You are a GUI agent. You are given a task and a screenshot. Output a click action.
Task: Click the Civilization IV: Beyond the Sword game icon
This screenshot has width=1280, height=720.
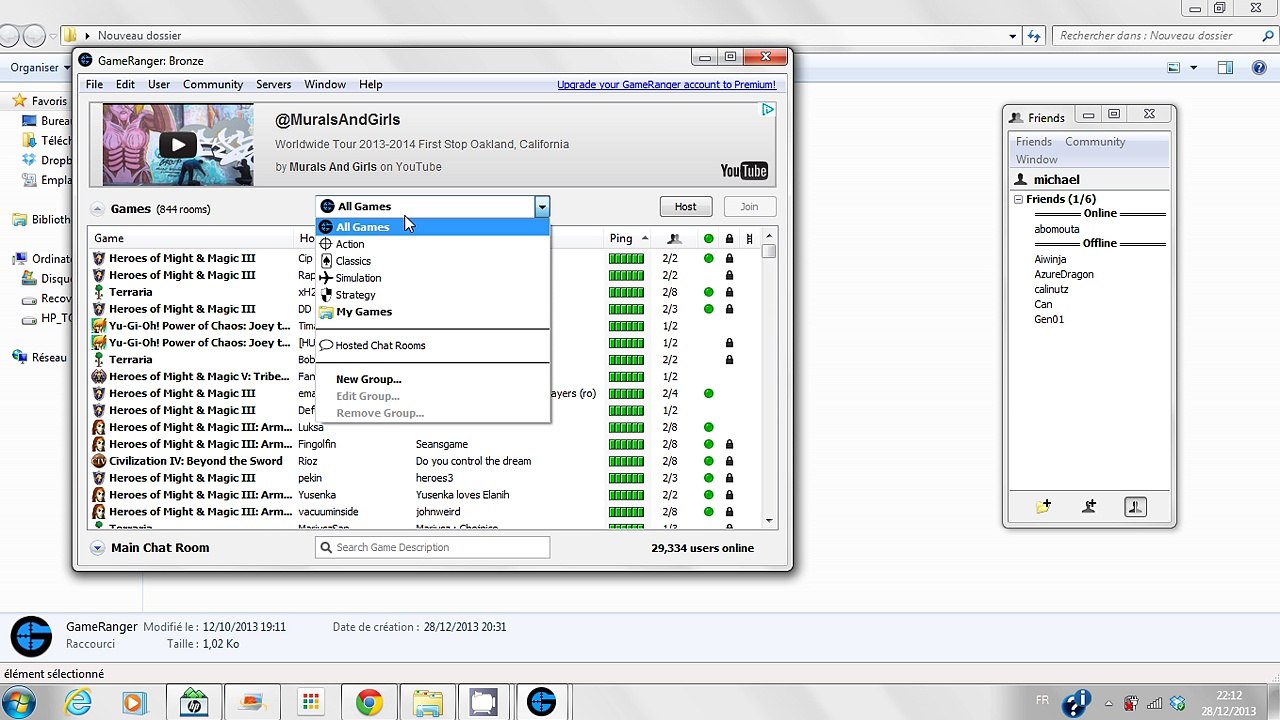(x=99, y=461)
